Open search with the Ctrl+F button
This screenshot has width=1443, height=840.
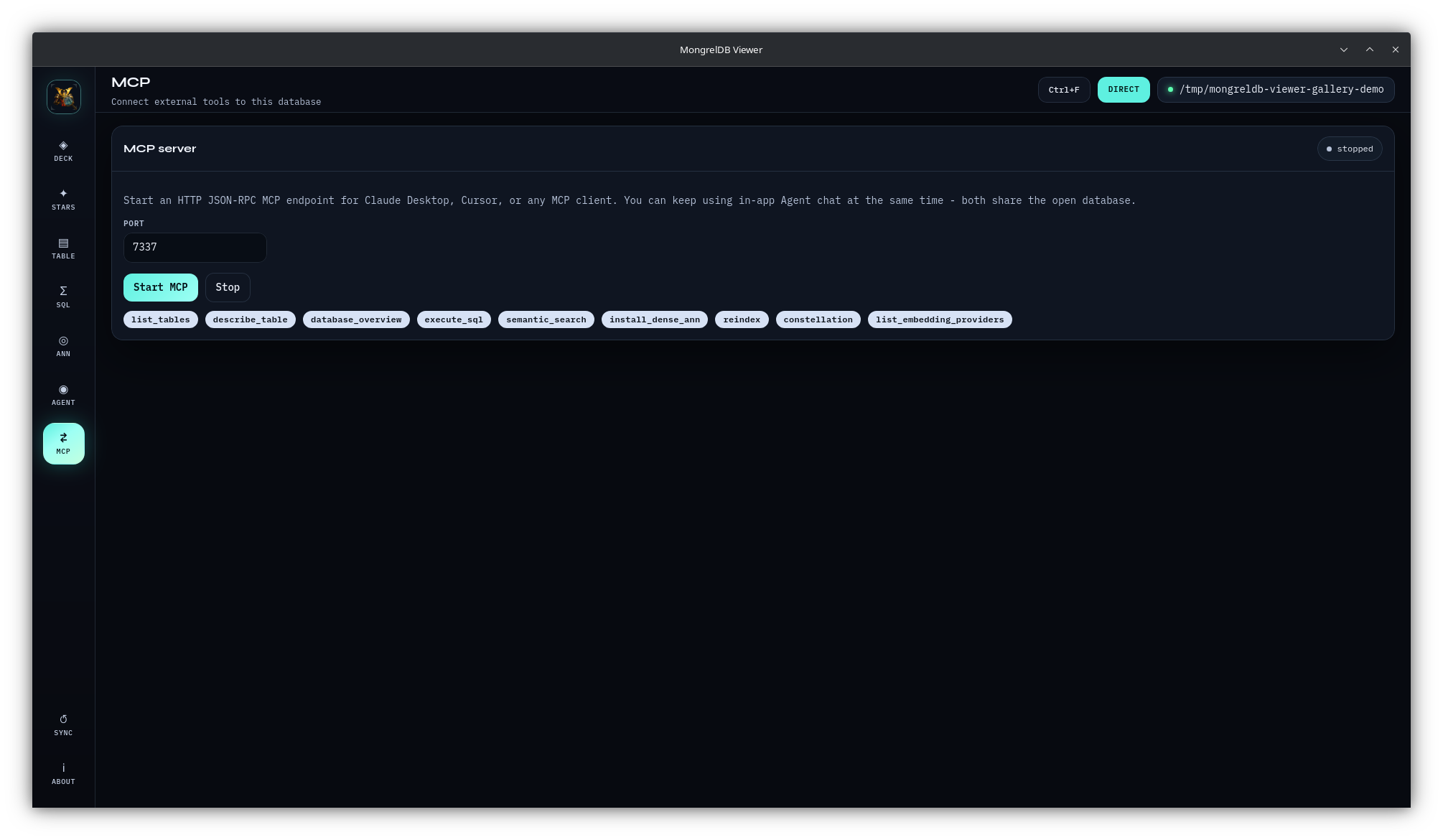pos(1064,90)
